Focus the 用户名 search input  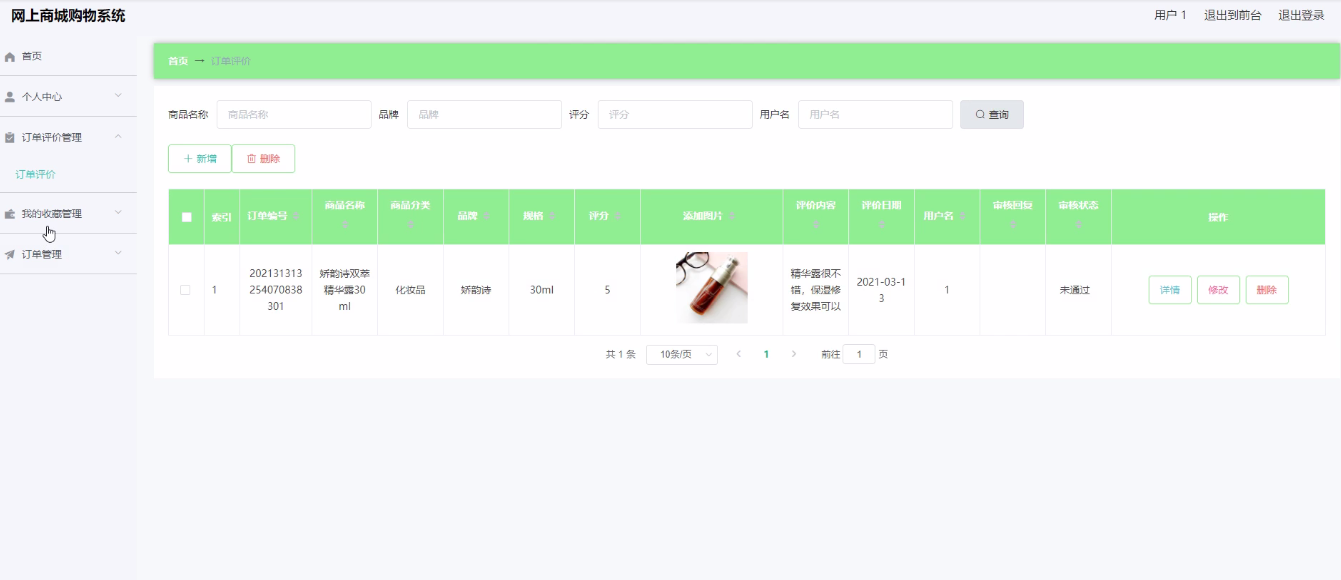click(x=875, y=115)
